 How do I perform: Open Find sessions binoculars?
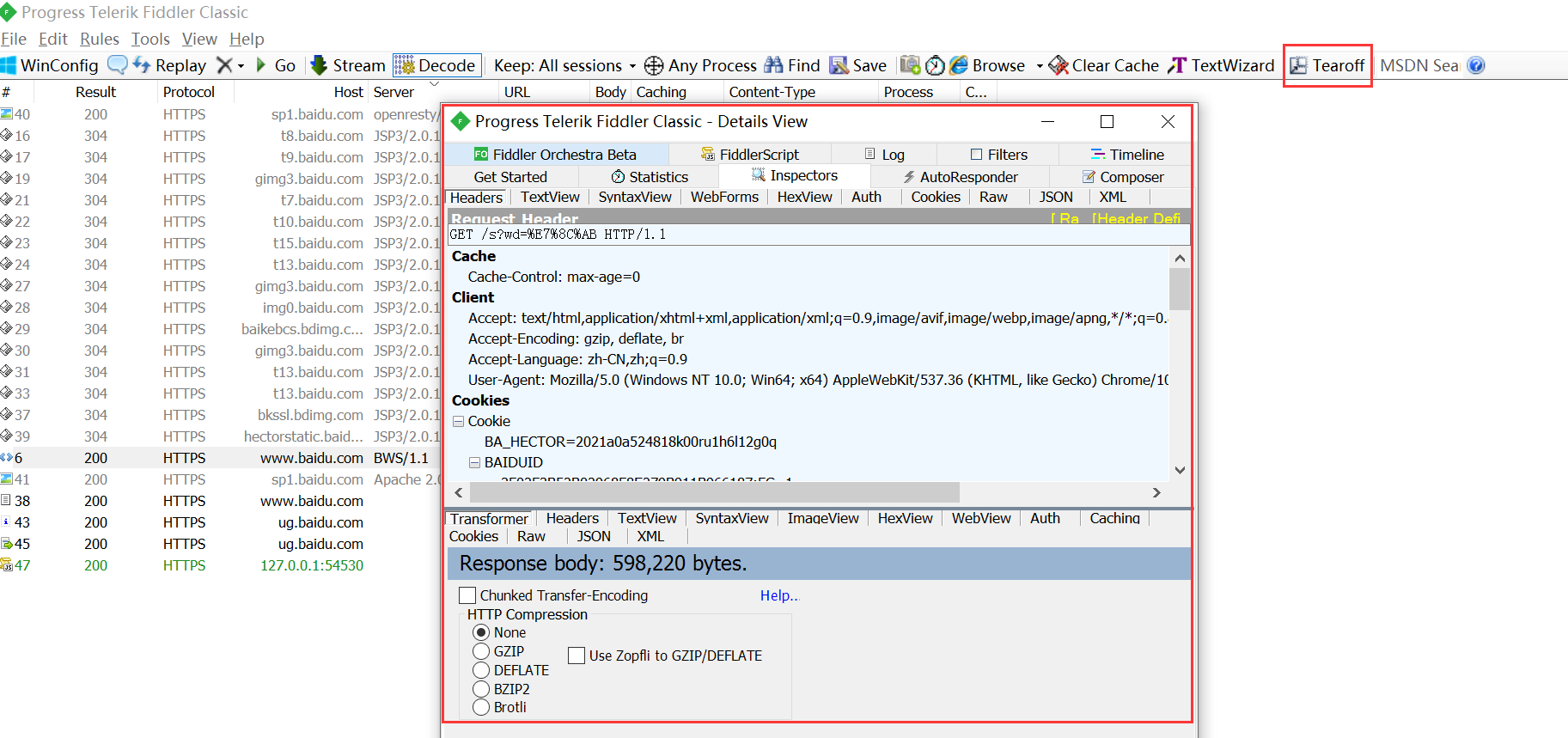792,65
